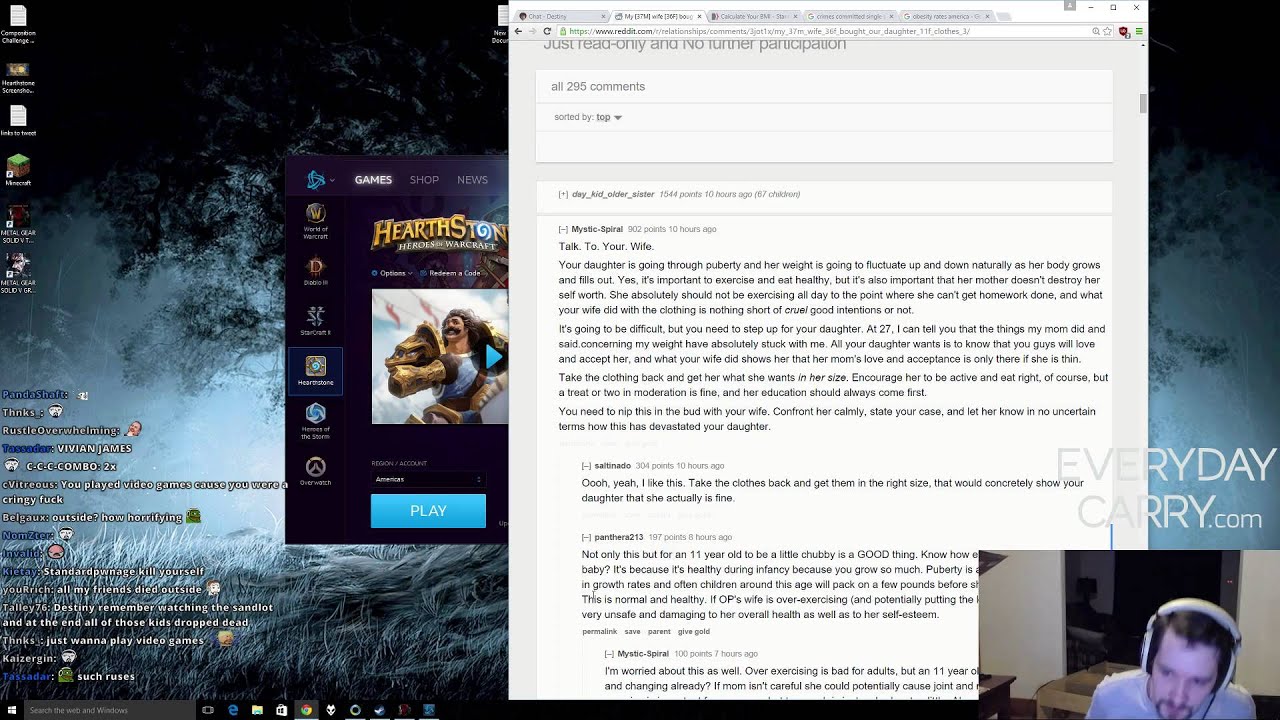
Task: Open the SHOP tab in Battle.net
Action: pos(424,180)
